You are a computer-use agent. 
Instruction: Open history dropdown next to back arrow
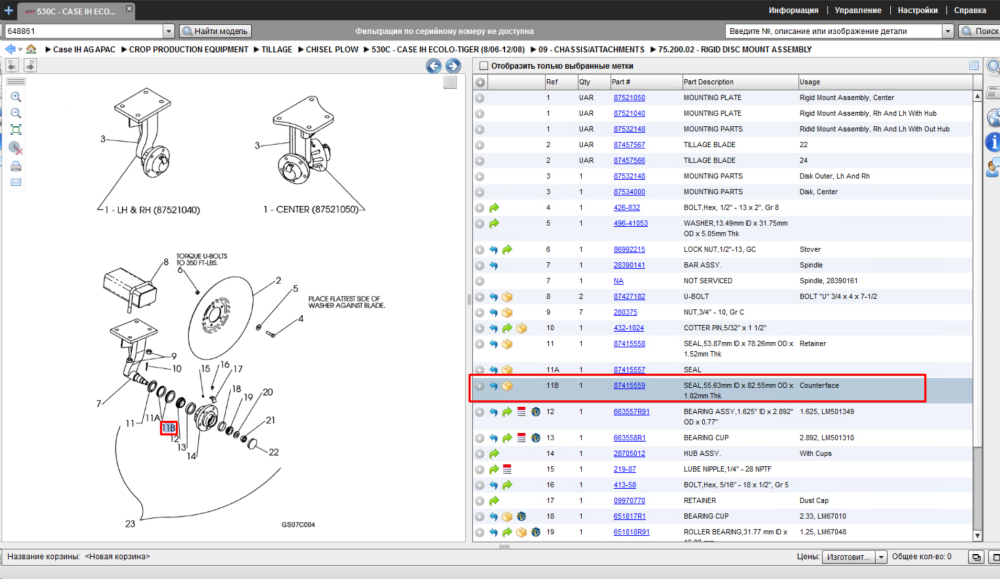click(x=20, y=50)
